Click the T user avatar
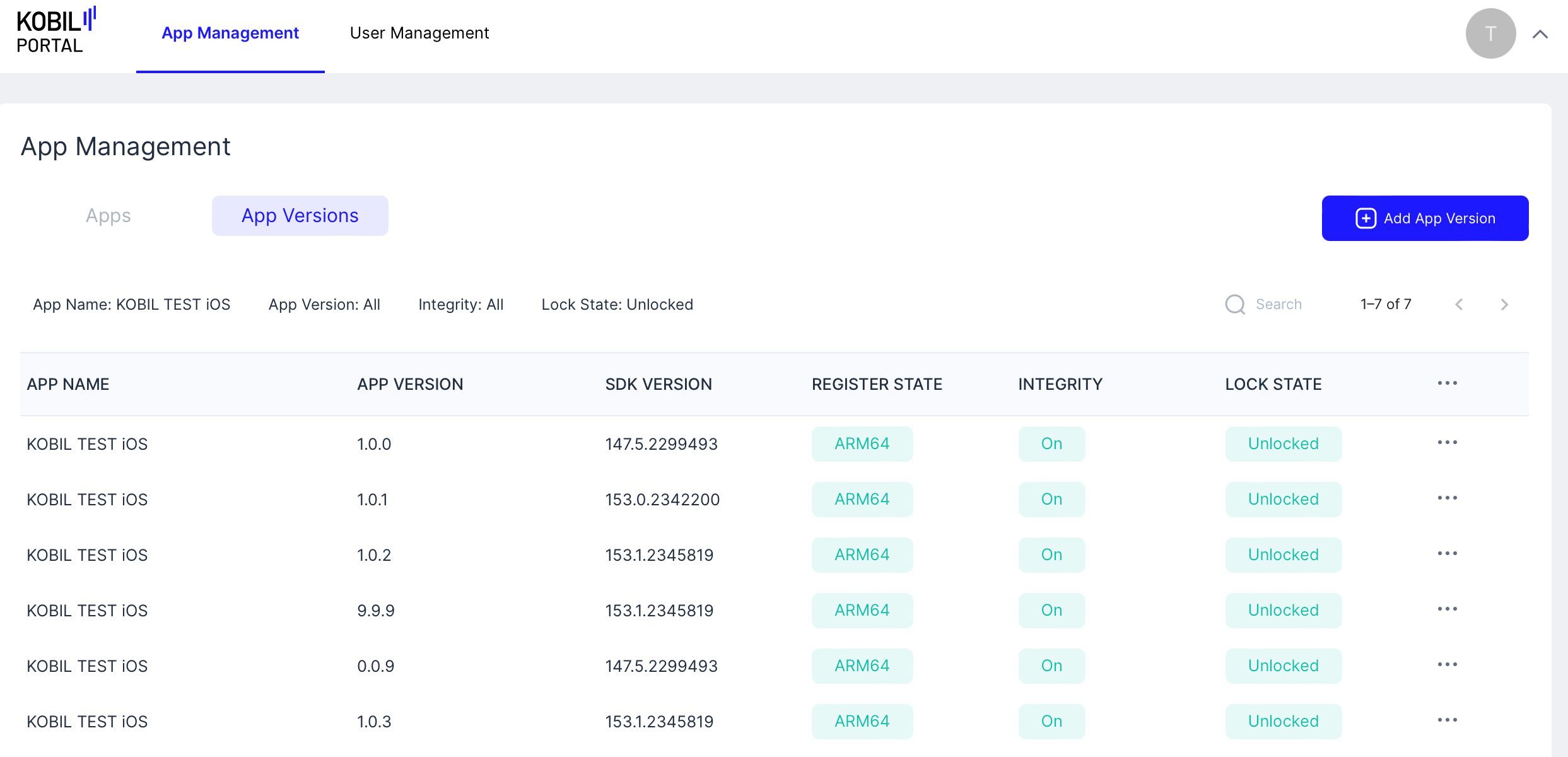This screenshot has width=1568, height=757. pyautogui.click(x=1490, y=33)
